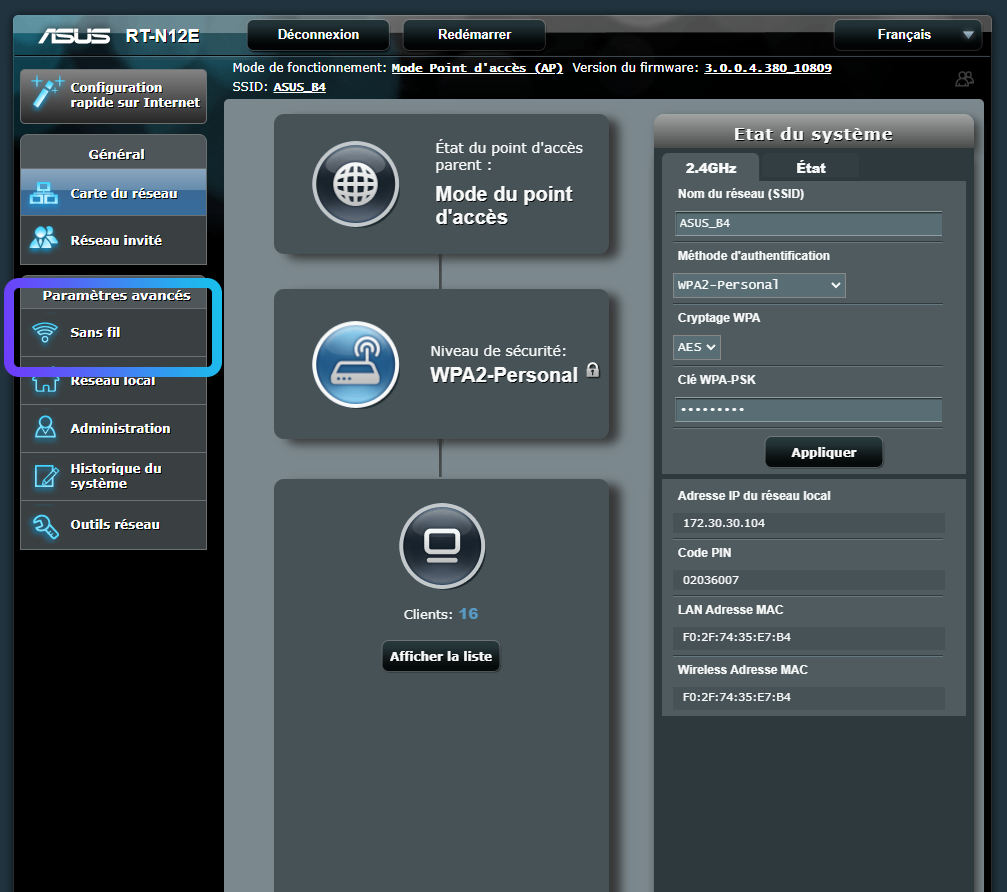Screen dimensions: 1007x892
Task: Click the blue router security icon
Action: [356, 364]
